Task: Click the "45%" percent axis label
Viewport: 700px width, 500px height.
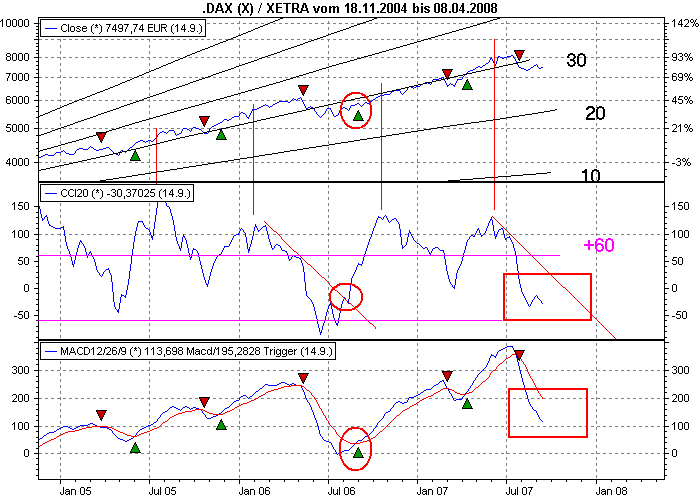Action: 682,100
